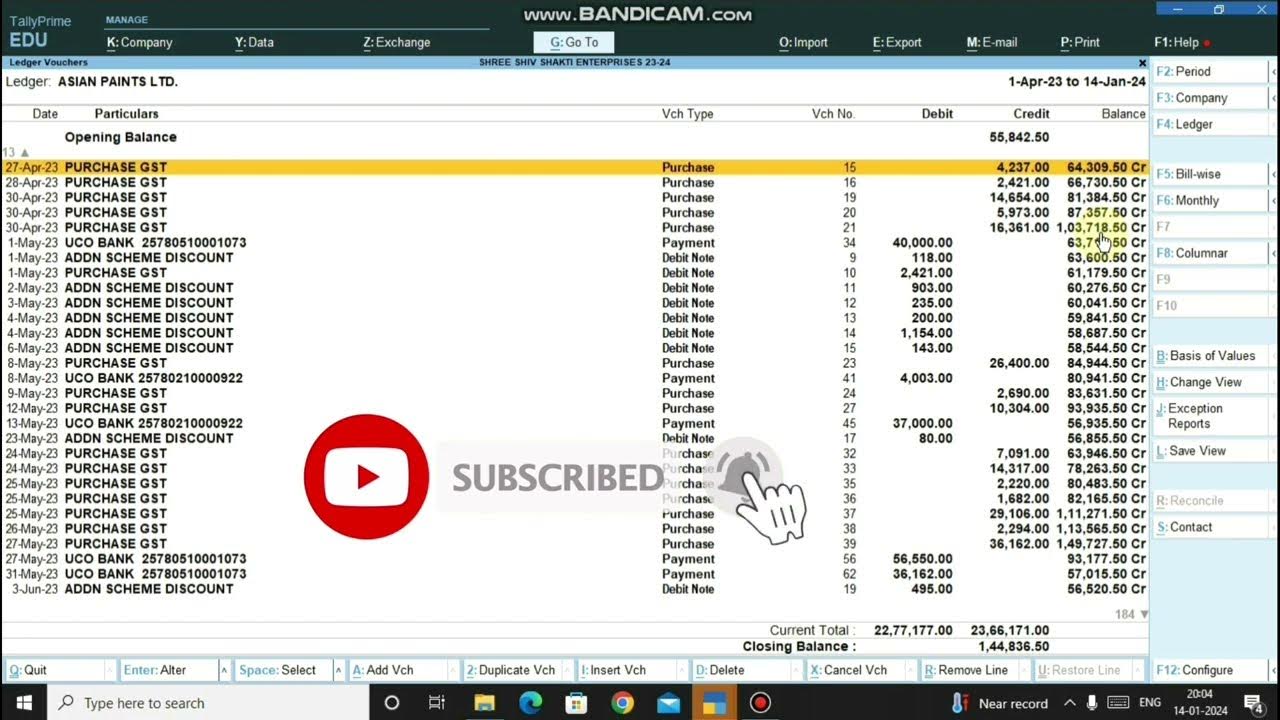Open E: Export menu
The width and height of the screenshot is (1280, 720).
(x=897, y=42)
